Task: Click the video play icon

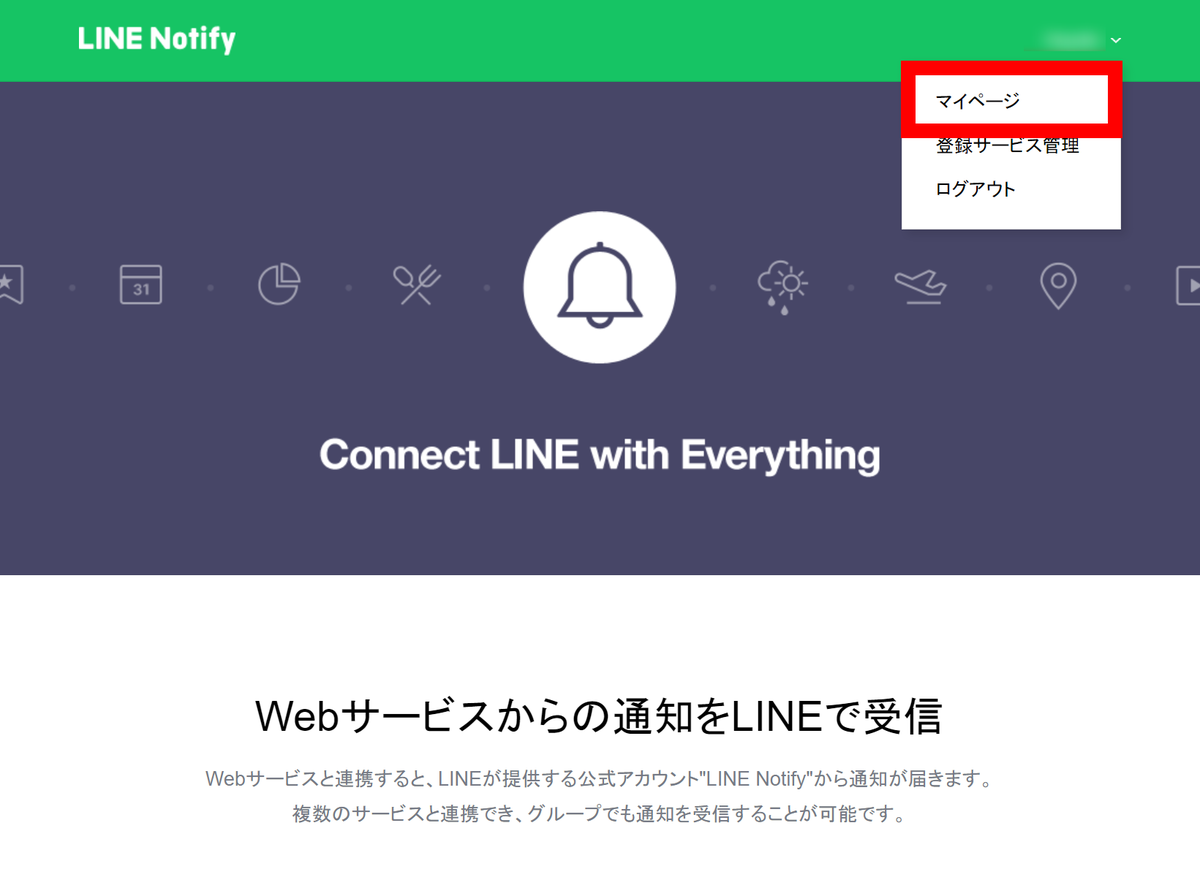Action: pyautogui.click(x=1188, y=286)
